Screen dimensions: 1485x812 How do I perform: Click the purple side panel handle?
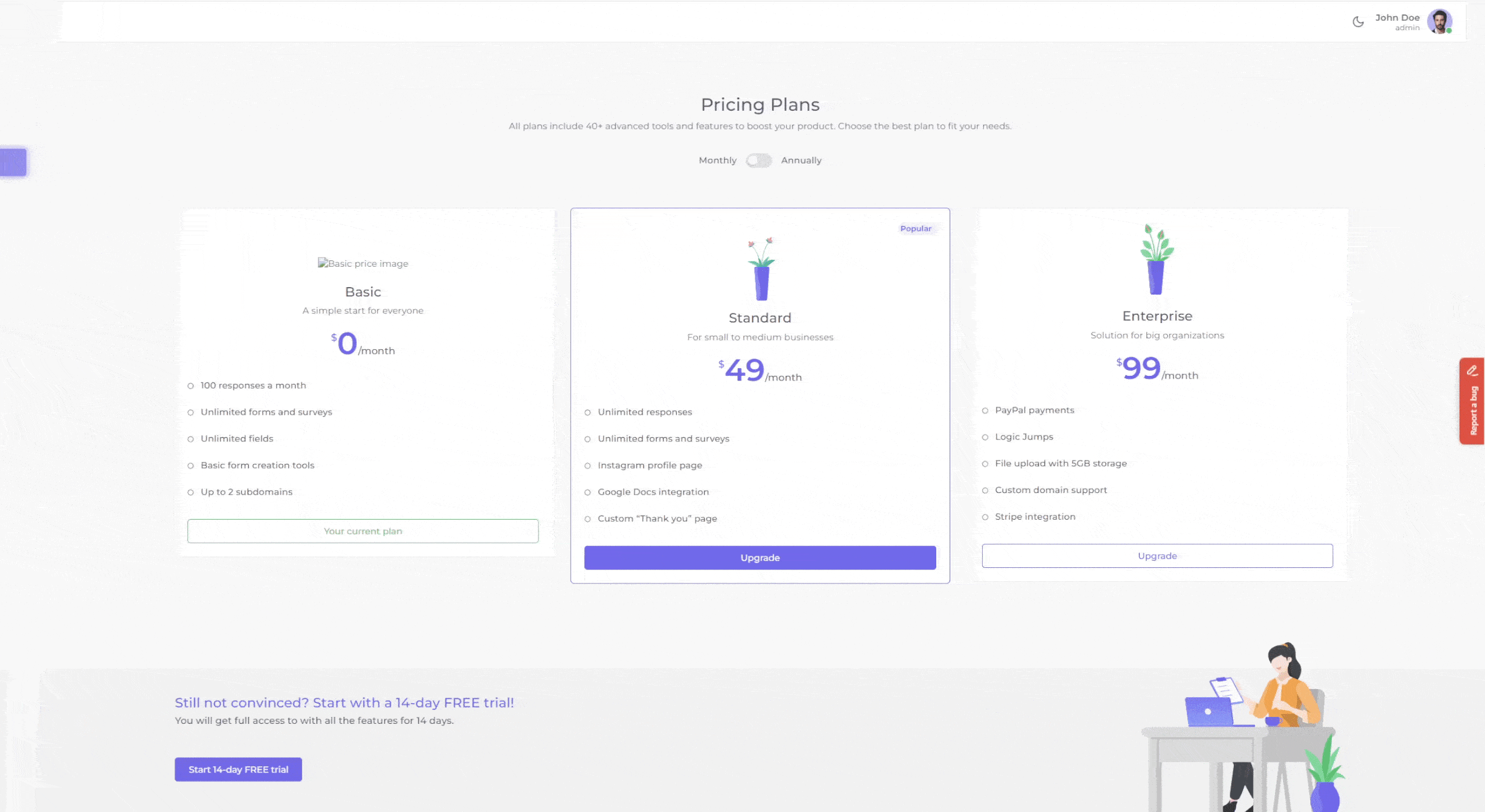tap(13, 162)
